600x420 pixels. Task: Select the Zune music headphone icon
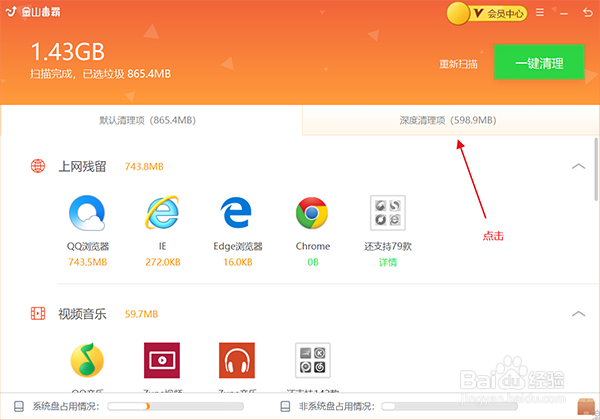pyautogui.click(x=237, y=360)
